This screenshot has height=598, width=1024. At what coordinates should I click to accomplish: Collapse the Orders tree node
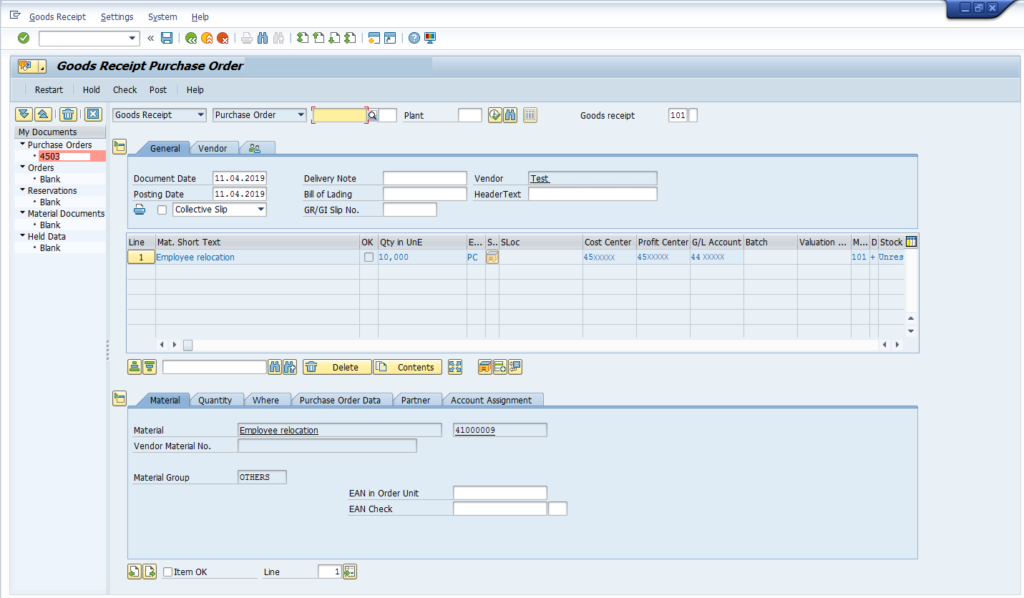click(x=22, y=167)
